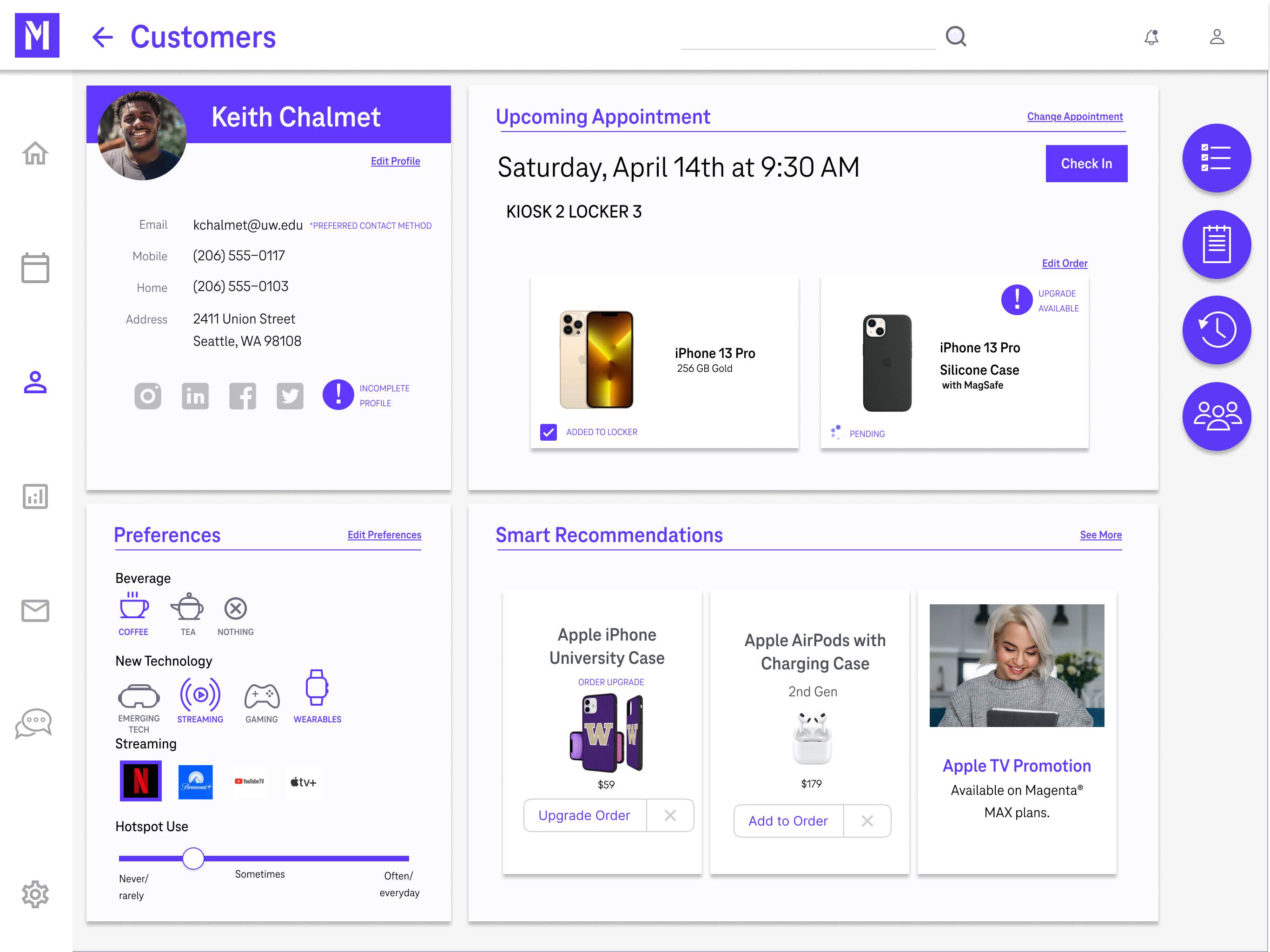The image size is (1270, 952).
Task: Open the Mail envelope icon in sidebar
Action: click(35, 610)
